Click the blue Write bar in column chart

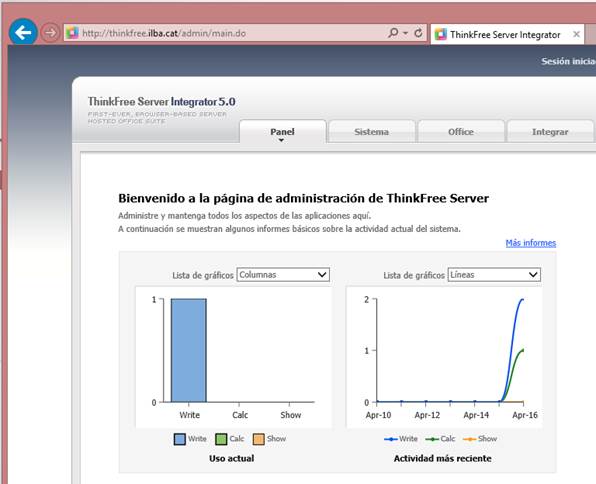pos(189,350)
